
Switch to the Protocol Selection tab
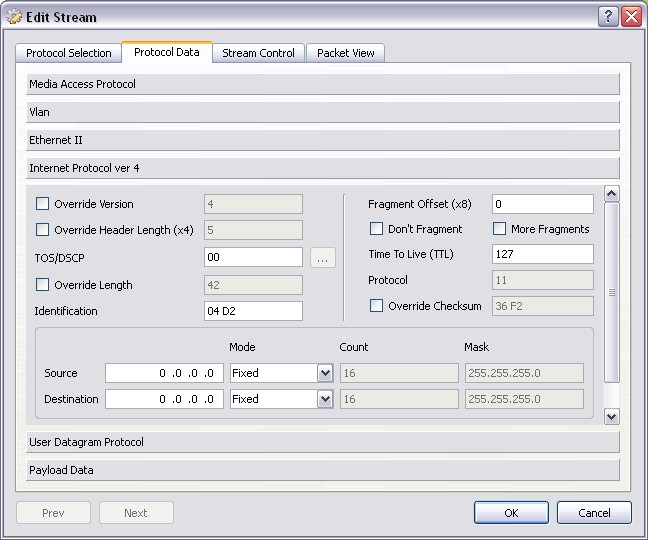[69, 53]
